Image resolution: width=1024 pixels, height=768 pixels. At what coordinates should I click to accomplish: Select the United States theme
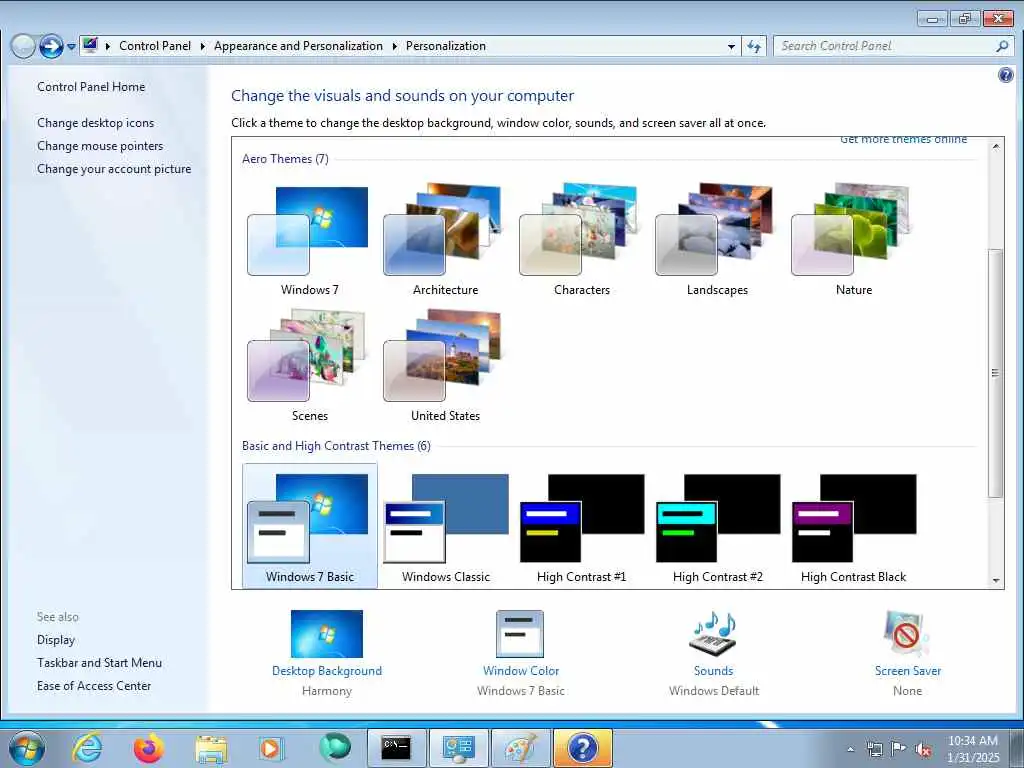[x=445, y=365]
